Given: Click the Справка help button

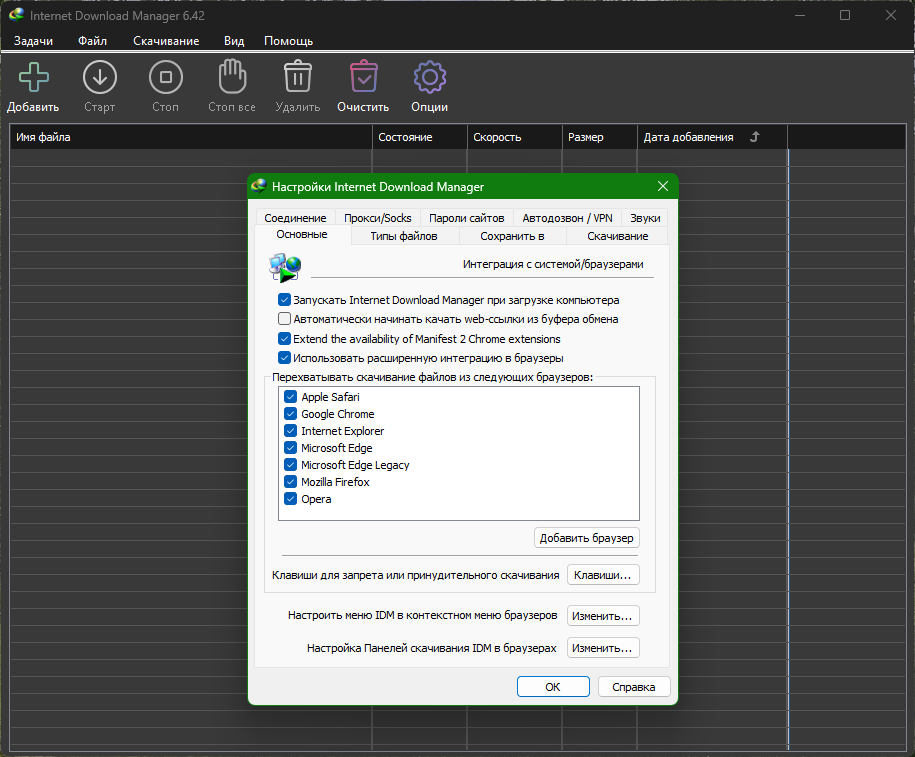Looking at the screenshot, I should [634, 687].
